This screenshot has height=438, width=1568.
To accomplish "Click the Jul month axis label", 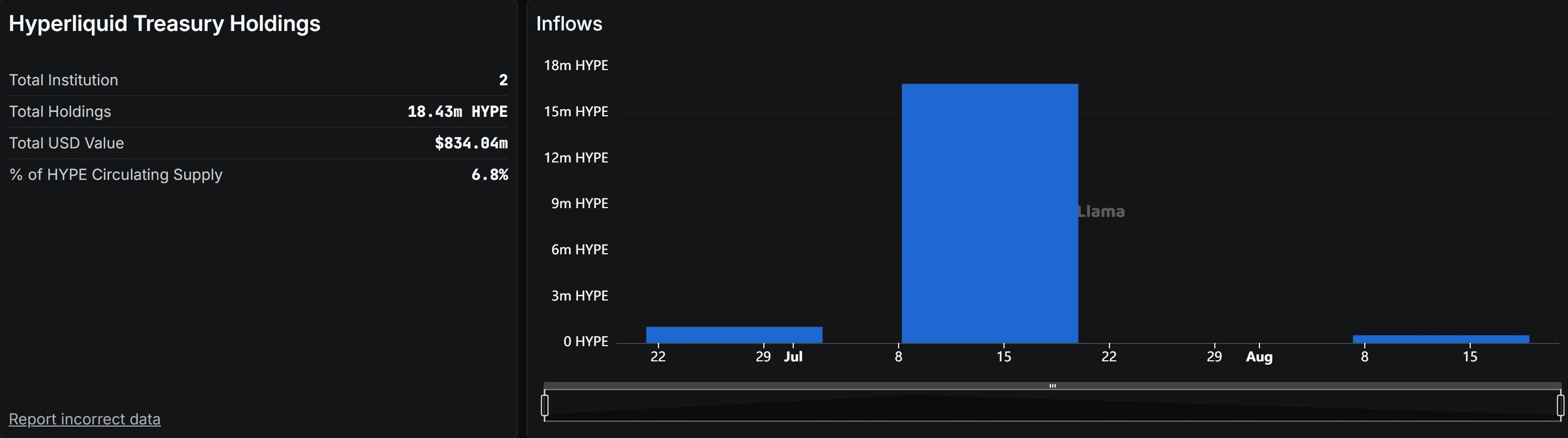I will (x=793, y=357).
